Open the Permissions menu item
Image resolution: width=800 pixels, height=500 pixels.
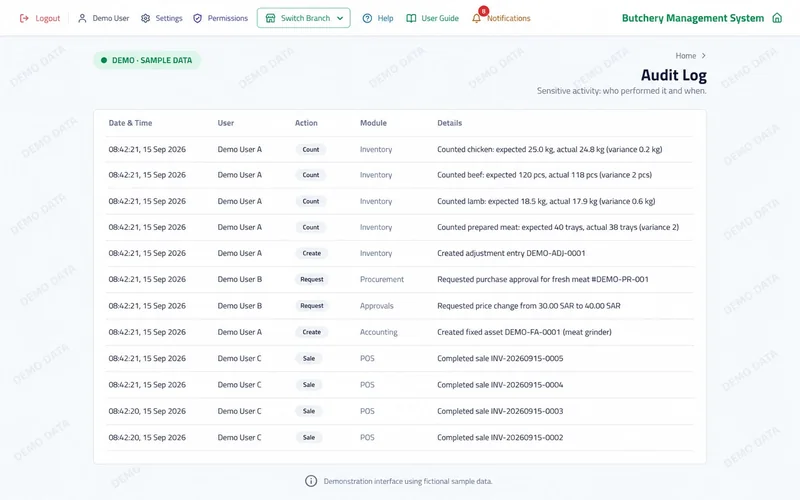(220, 18)
